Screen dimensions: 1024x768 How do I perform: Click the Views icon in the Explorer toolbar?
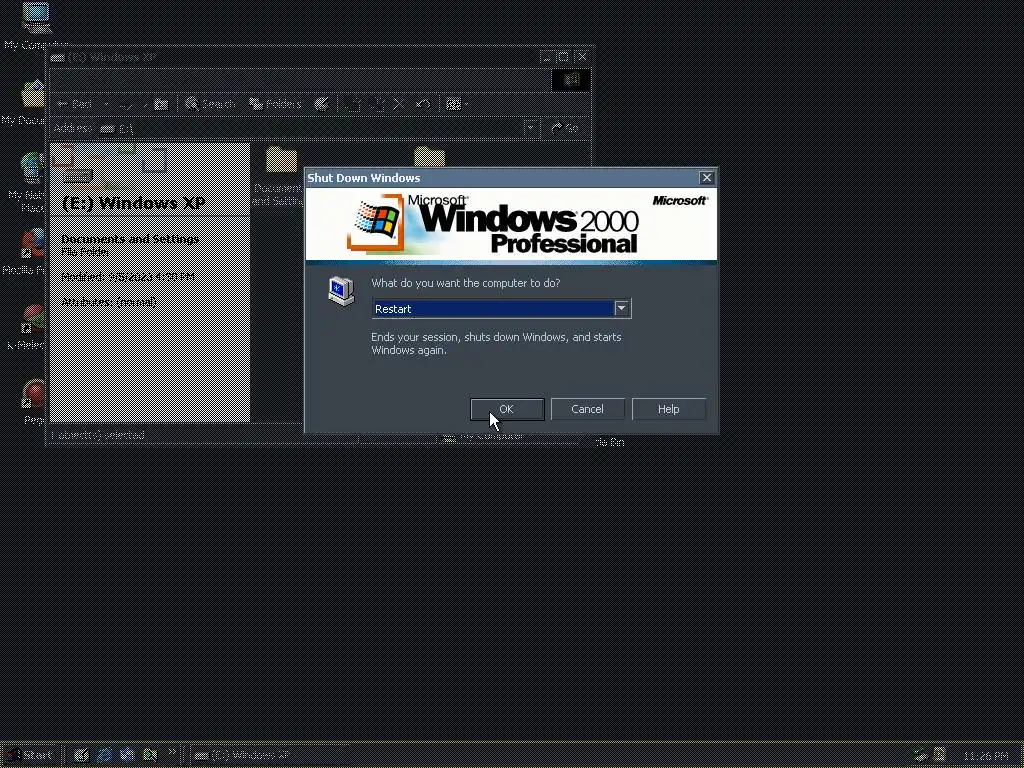tap(453, 104)
